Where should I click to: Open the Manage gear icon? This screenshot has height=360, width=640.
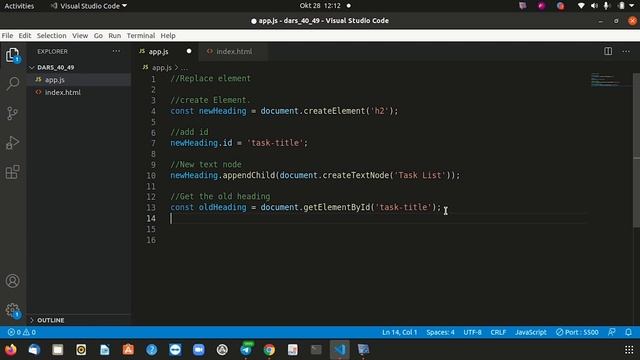click(13, 310)
